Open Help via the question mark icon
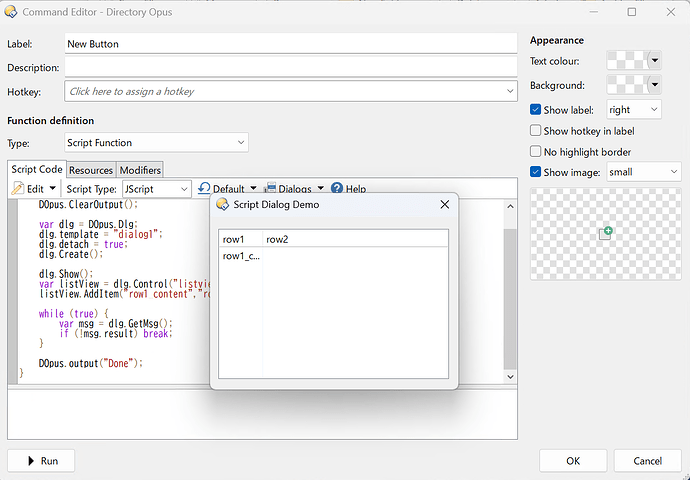The image size is (690, 480). coord(337,188)
